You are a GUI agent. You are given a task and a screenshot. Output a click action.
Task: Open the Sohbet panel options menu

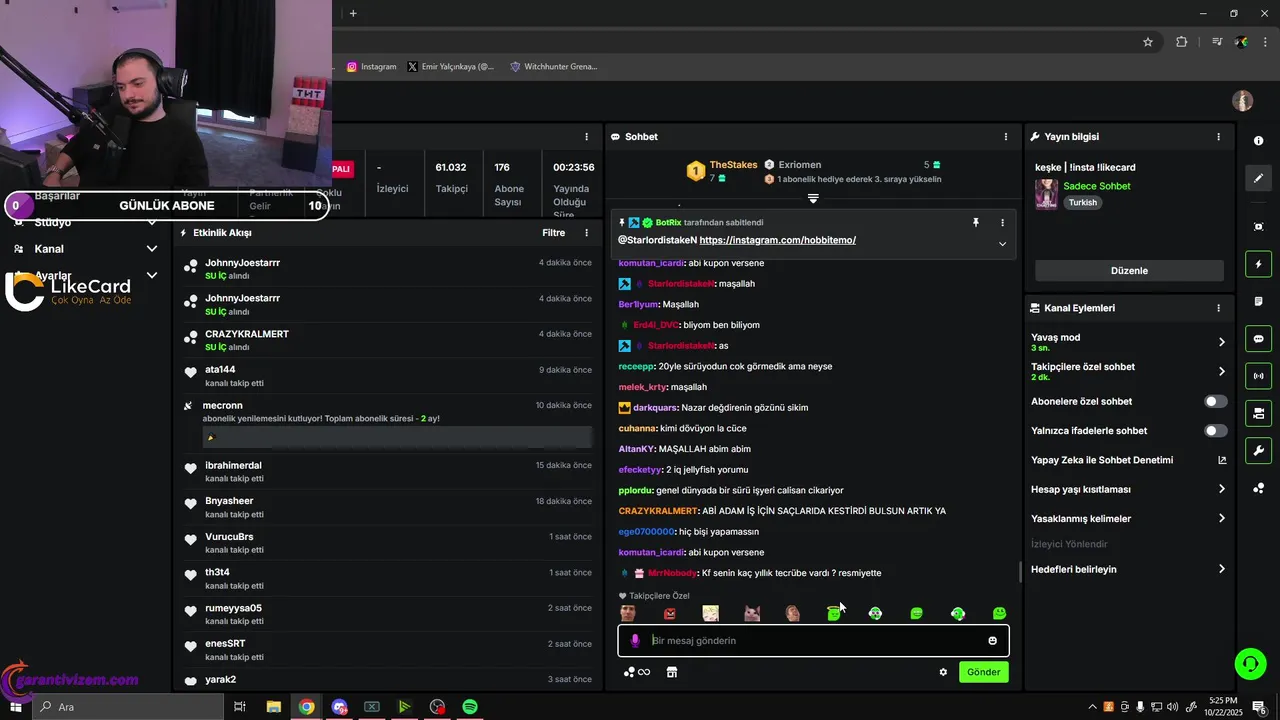pos(1006,136)
